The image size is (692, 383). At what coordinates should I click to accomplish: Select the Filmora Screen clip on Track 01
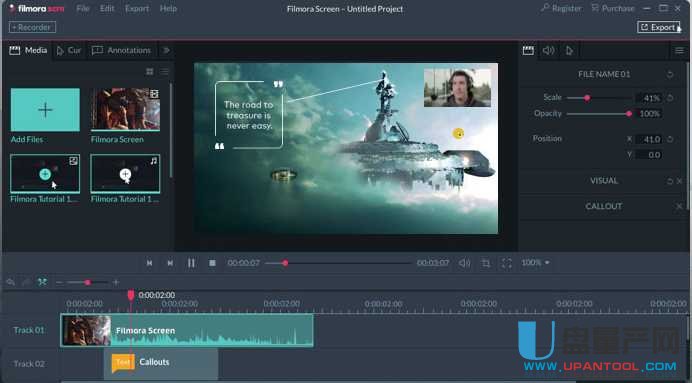pyautogui.click(x=187, y=330)
